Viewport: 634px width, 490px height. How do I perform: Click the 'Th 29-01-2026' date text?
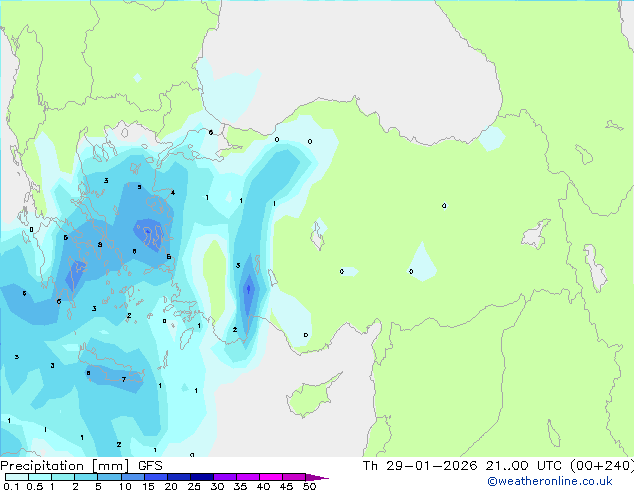pyautogui.click(x=420, y=466)
